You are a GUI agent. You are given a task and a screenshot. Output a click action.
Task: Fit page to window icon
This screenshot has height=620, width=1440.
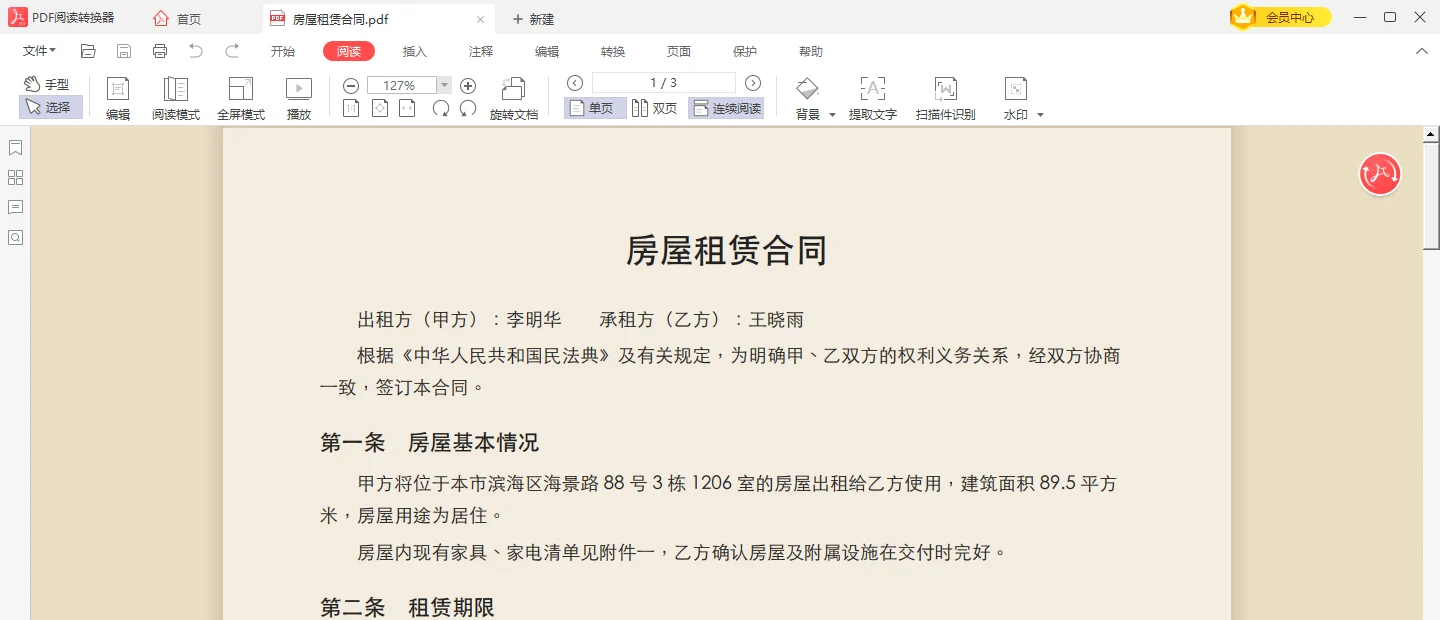click(380, 109)
